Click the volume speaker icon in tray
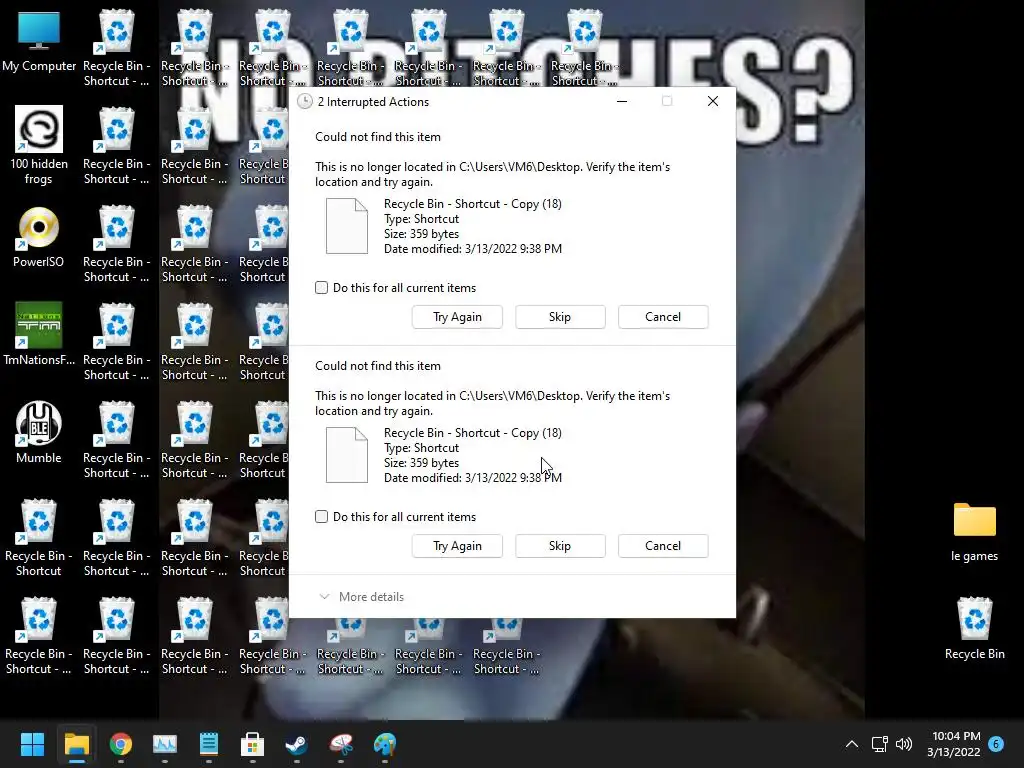 pos(904,744)
